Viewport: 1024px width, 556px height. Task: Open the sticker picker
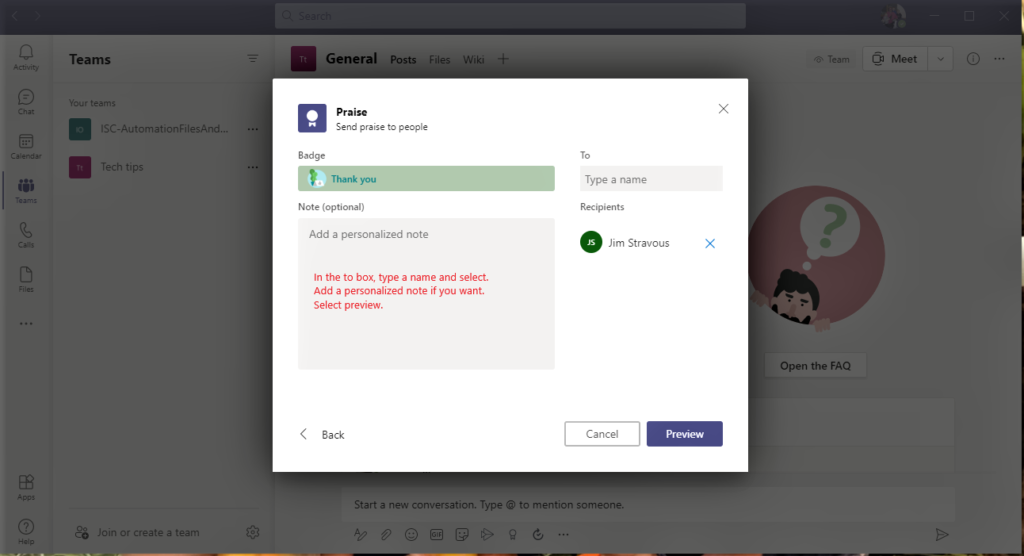(462, 534)
